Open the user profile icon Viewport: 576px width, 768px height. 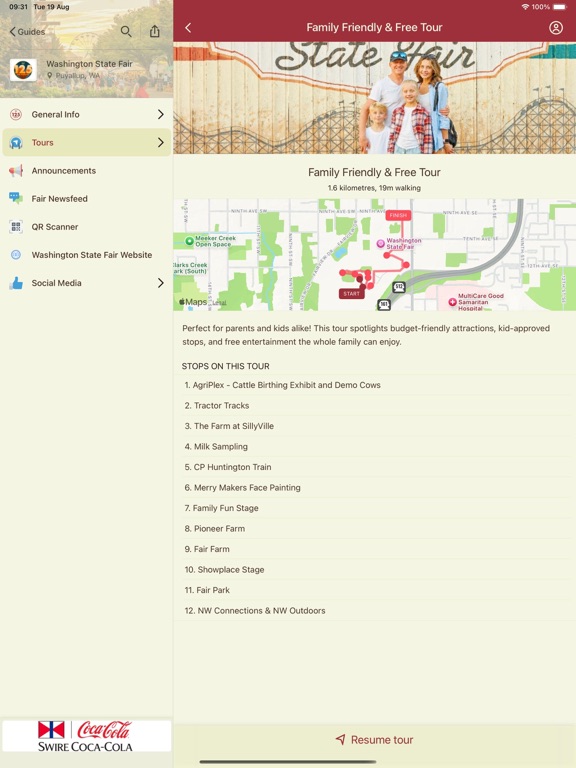[x=555, y=27]
